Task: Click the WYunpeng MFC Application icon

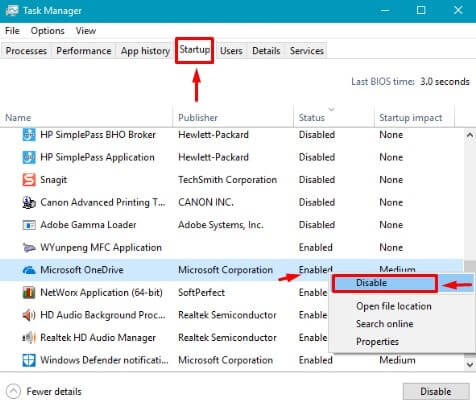Action: (x=29, y=248)
